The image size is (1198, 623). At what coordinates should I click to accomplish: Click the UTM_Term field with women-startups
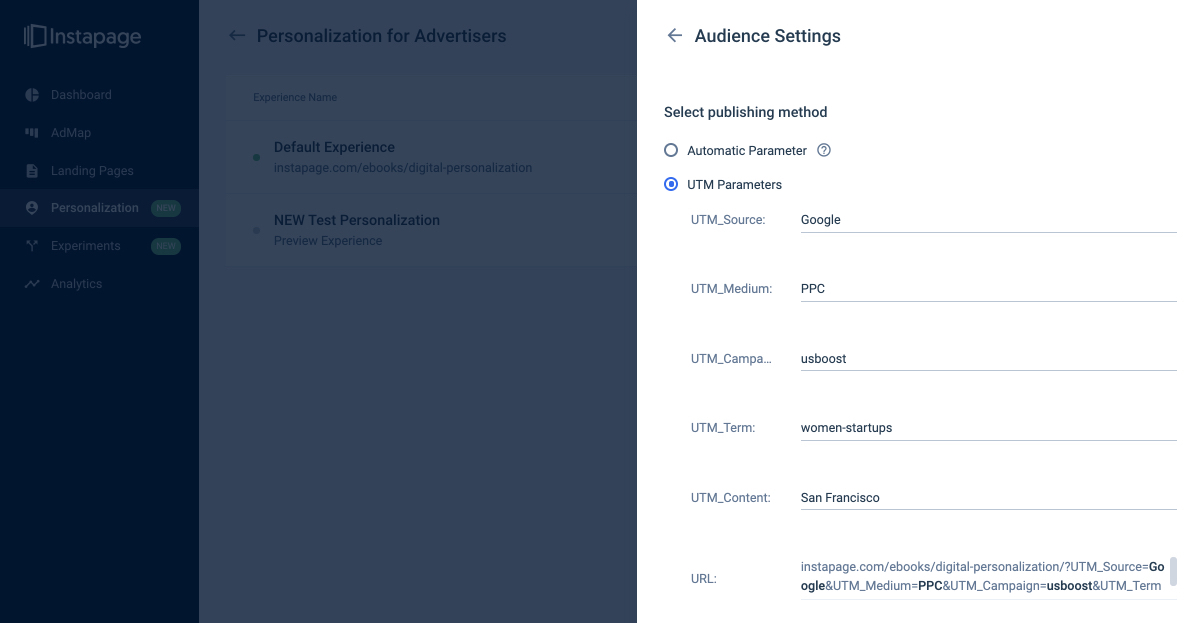pos(986,428)
